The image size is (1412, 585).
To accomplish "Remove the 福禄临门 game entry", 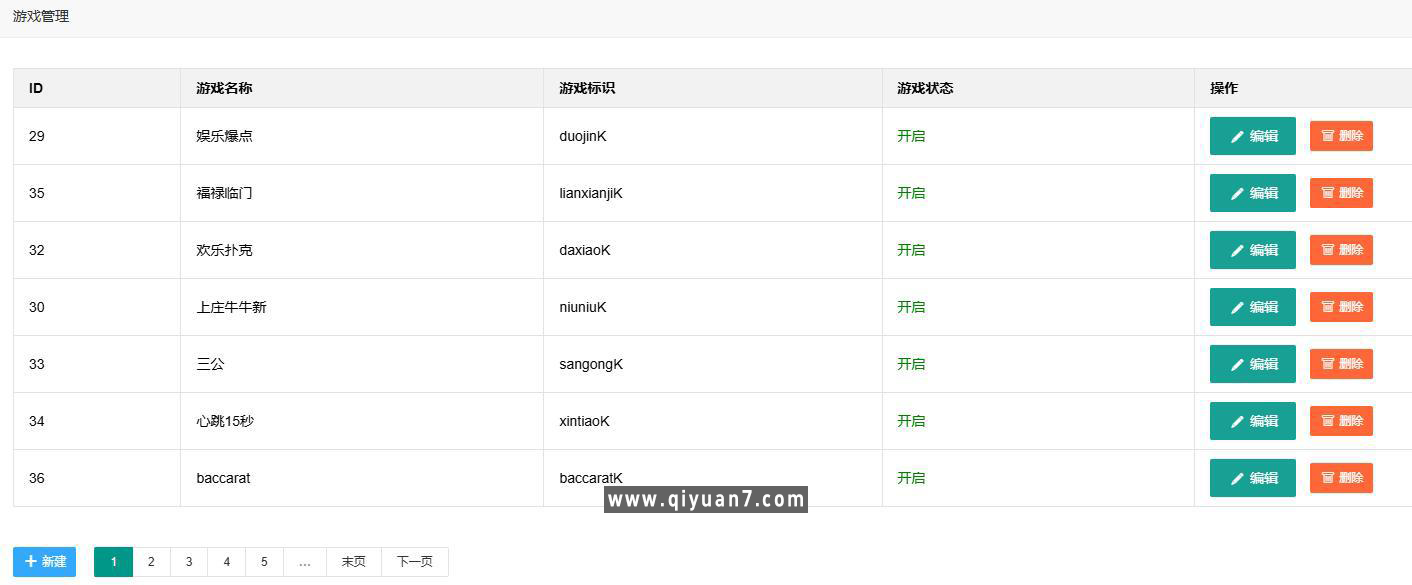I will coord(1341,193).
